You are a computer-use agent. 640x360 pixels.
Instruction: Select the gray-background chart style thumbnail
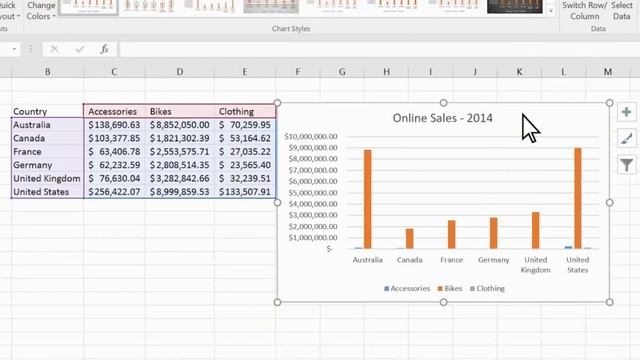tap(271, 7)
